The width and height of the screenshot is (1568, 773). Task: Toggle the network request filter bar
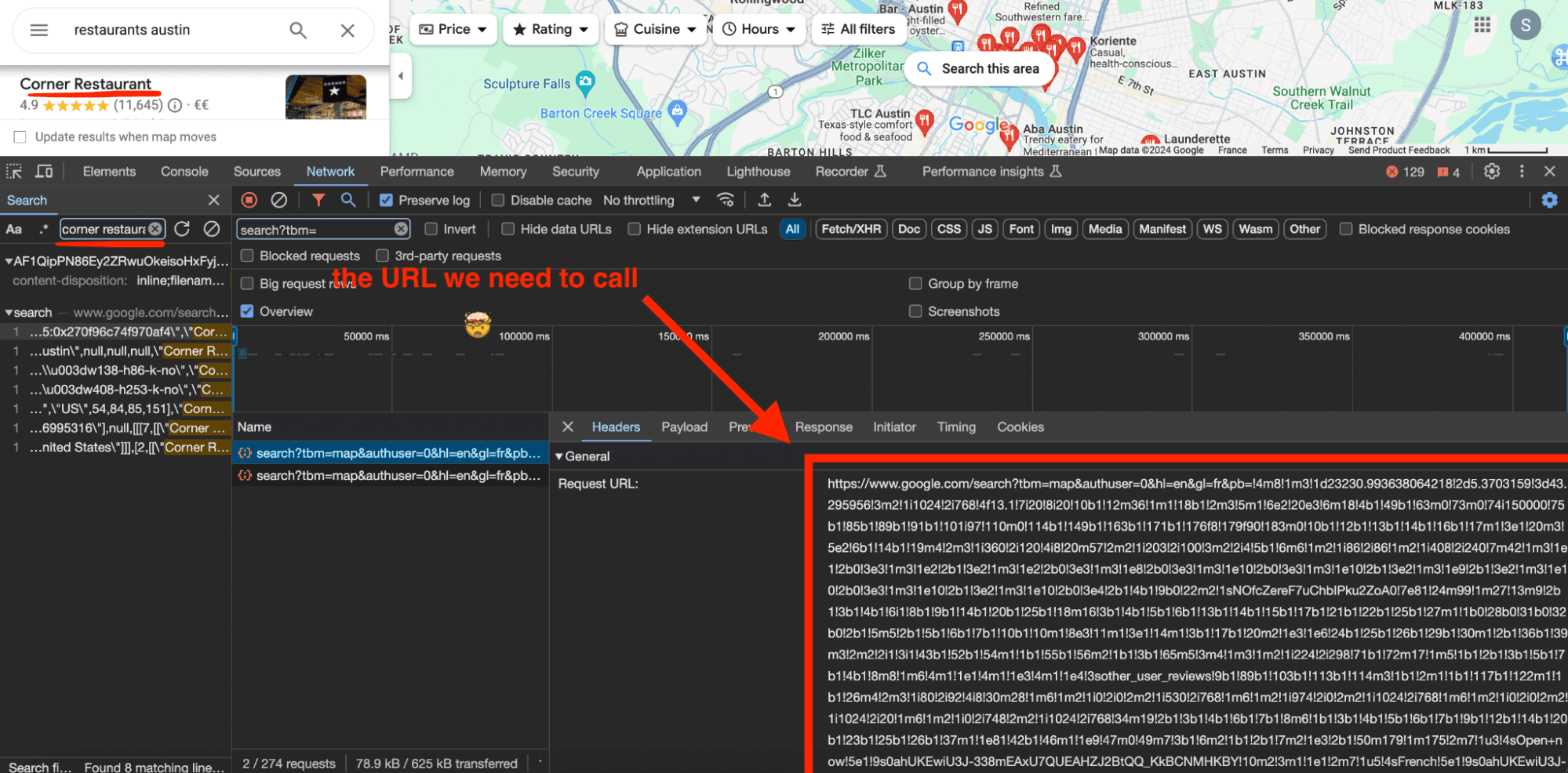point(318,200)
